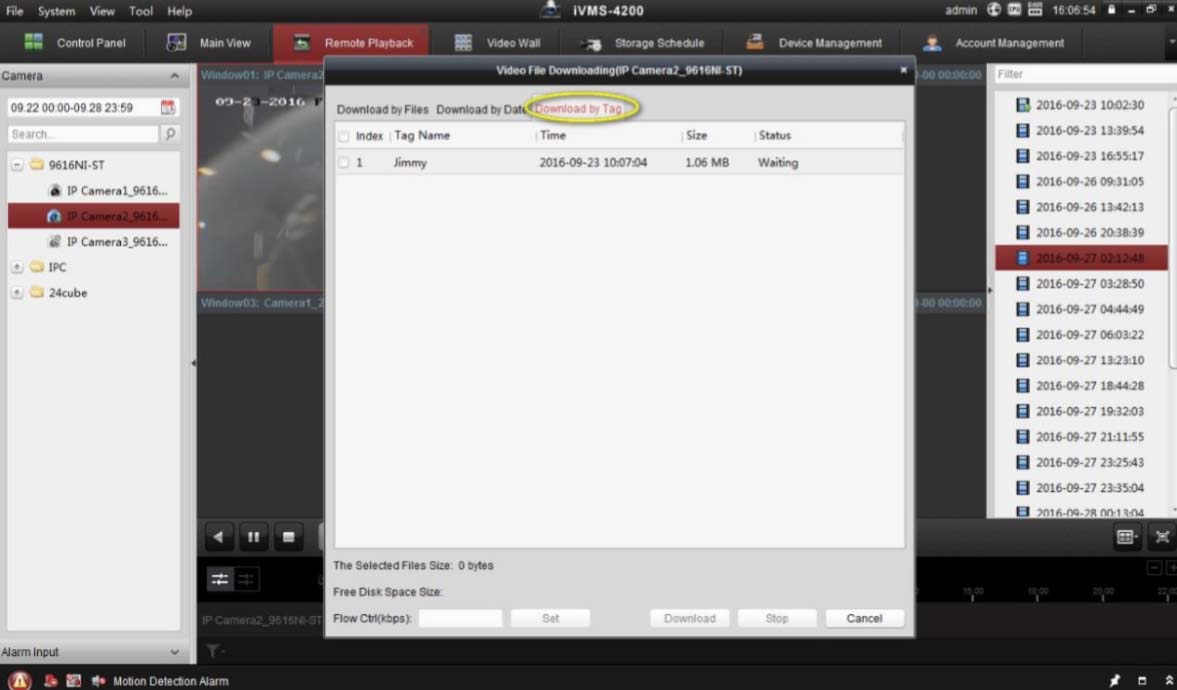Stop the playback

coord(288,537)
